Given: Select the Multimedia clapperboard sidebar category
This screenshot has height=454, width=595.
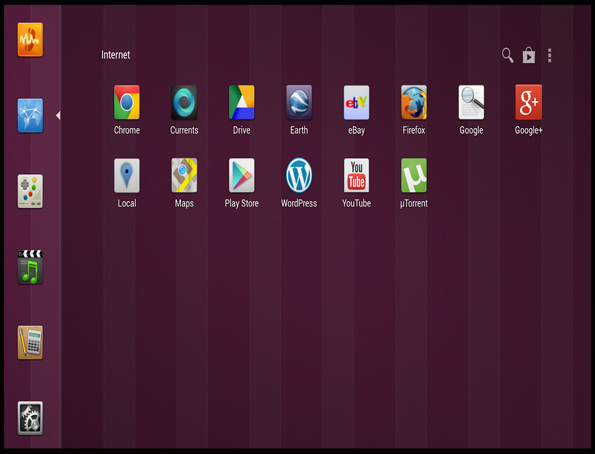Looking at the screenshot, I should (30, 267).
